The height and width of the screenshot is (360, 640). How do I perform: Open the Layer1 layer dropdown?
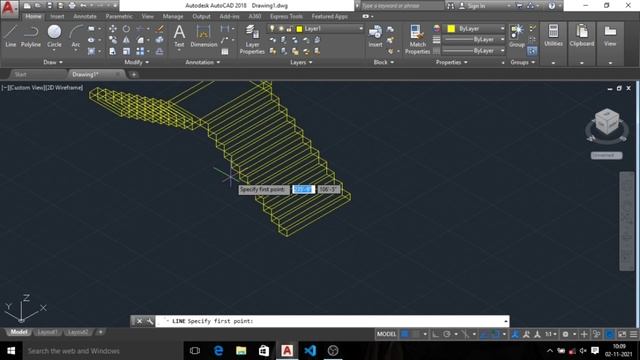(315, 29)
